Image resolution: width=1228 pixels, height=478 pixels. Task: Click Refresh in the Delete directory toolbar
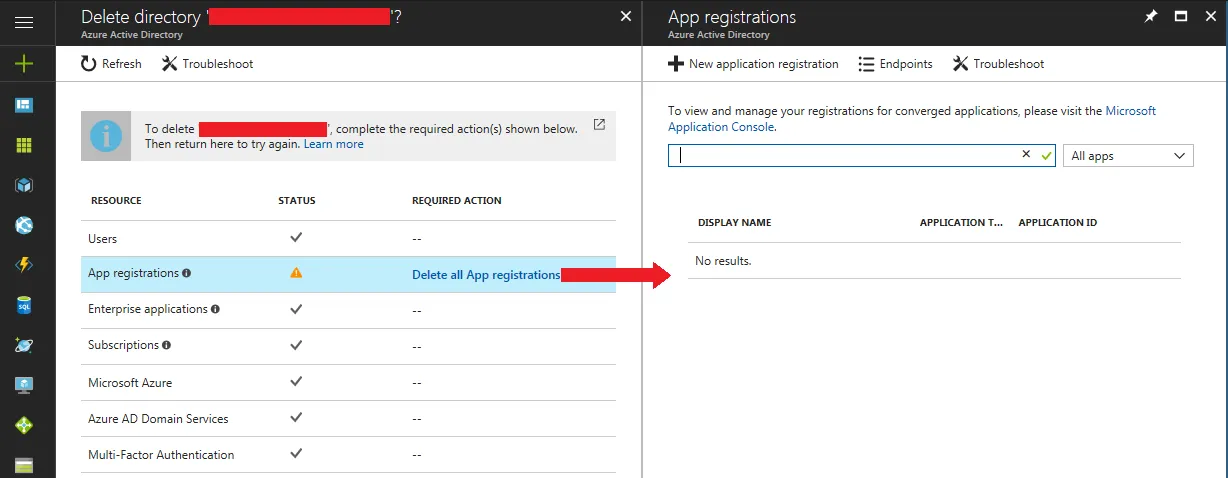111,64
